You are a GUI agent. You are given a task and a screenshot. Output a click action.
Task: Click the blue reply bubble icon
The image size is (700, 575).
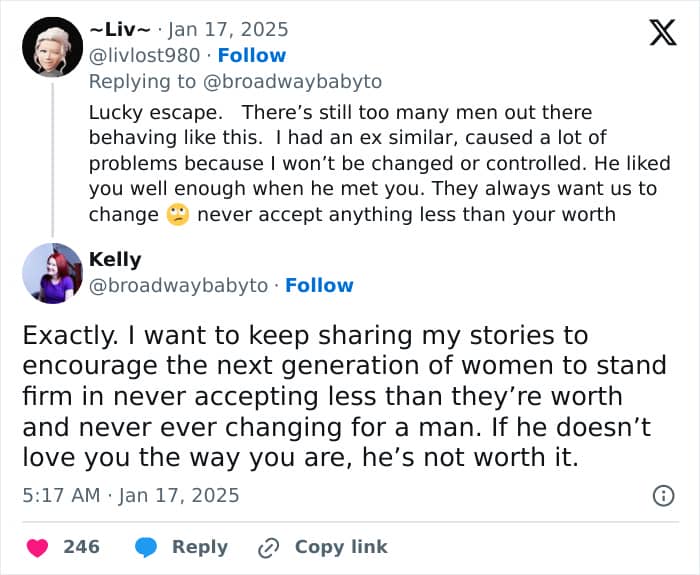146,547
